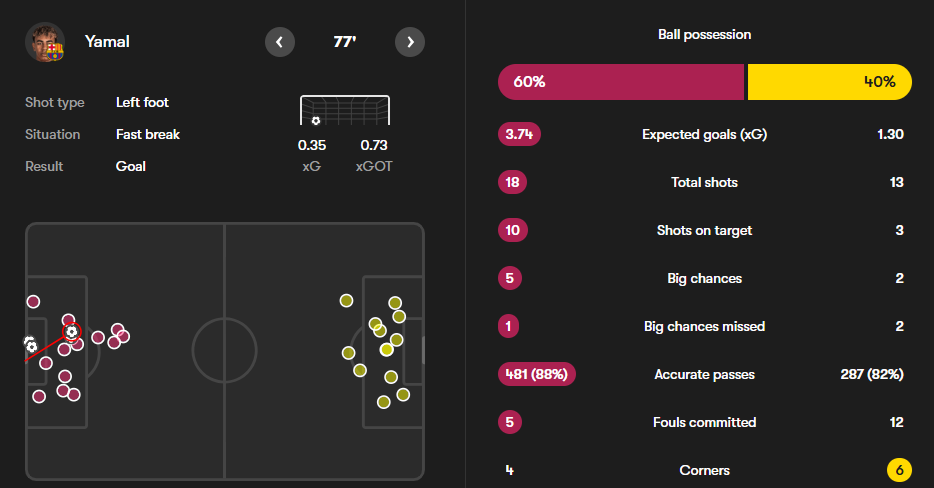Select top-left maroon shot in penalty area

(x=33, y=302)
